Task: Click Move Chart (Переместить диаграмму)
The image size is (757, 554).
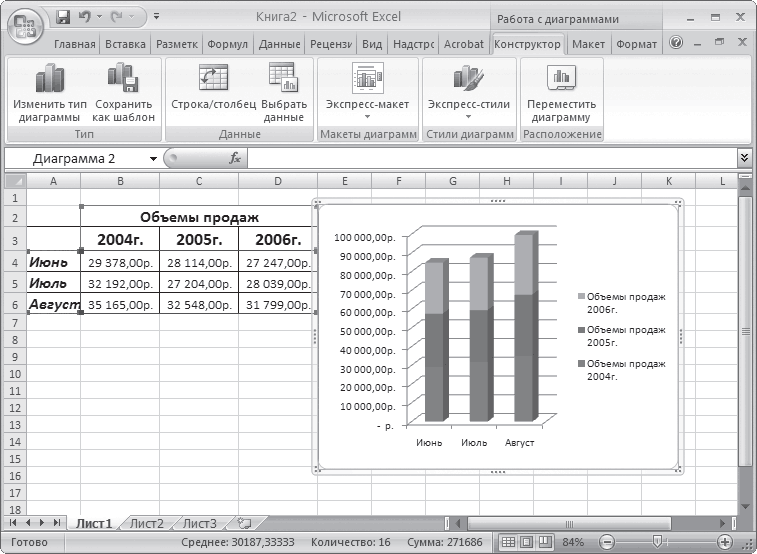Action: click(x=561, y=94)
